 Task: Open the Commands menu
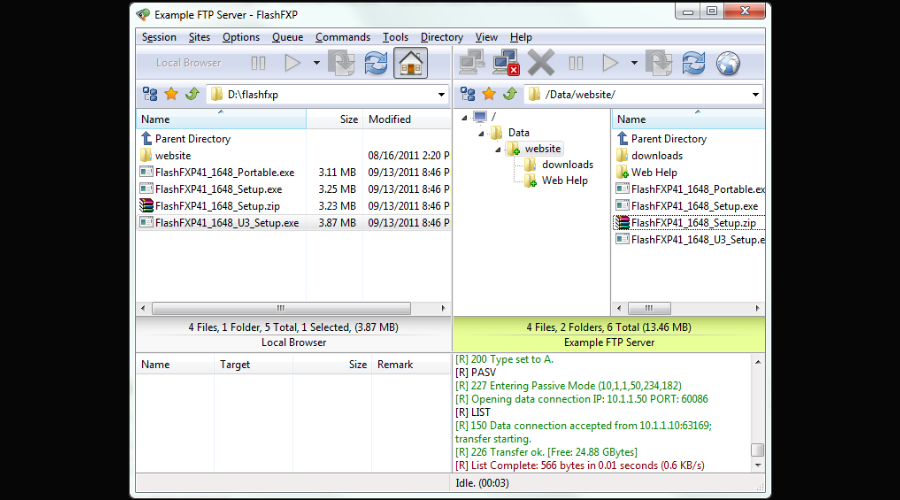(x=343, y=37)
